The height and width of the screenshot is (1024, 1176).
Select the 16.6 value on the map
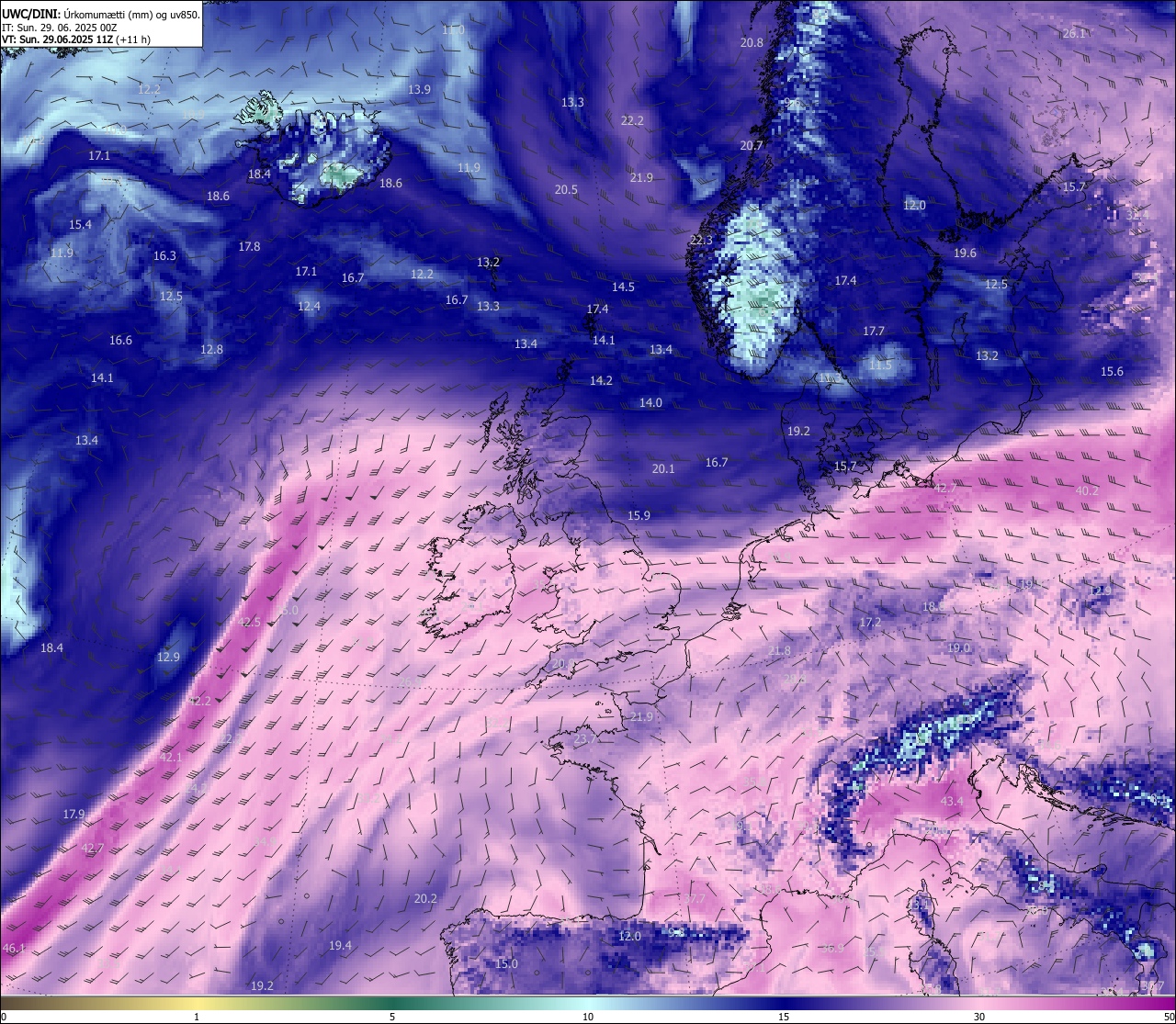[x=120, y=340]
